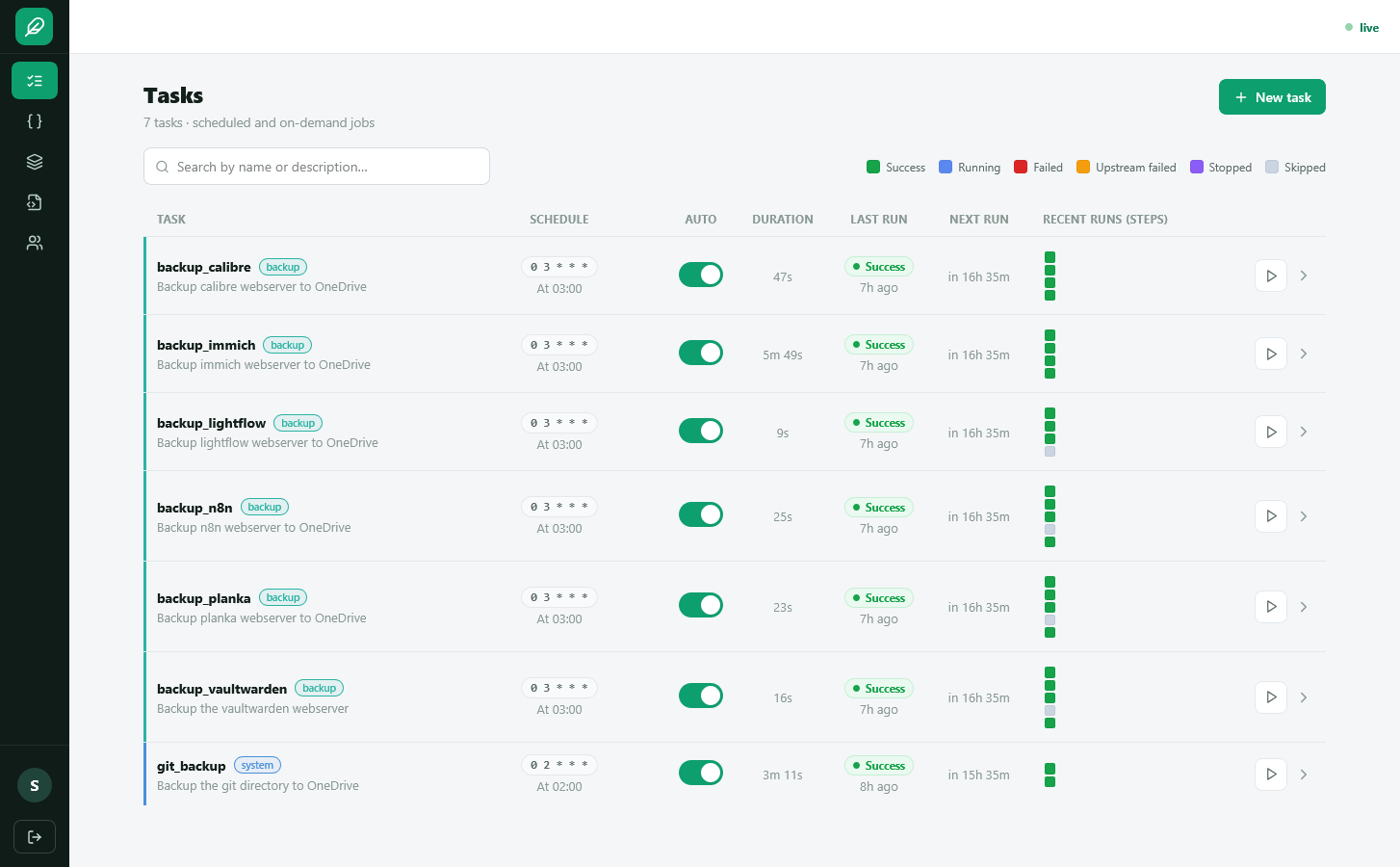Click the 5m 49s duration value
Screen dimensions: 1400x867
tap(783, 355)
